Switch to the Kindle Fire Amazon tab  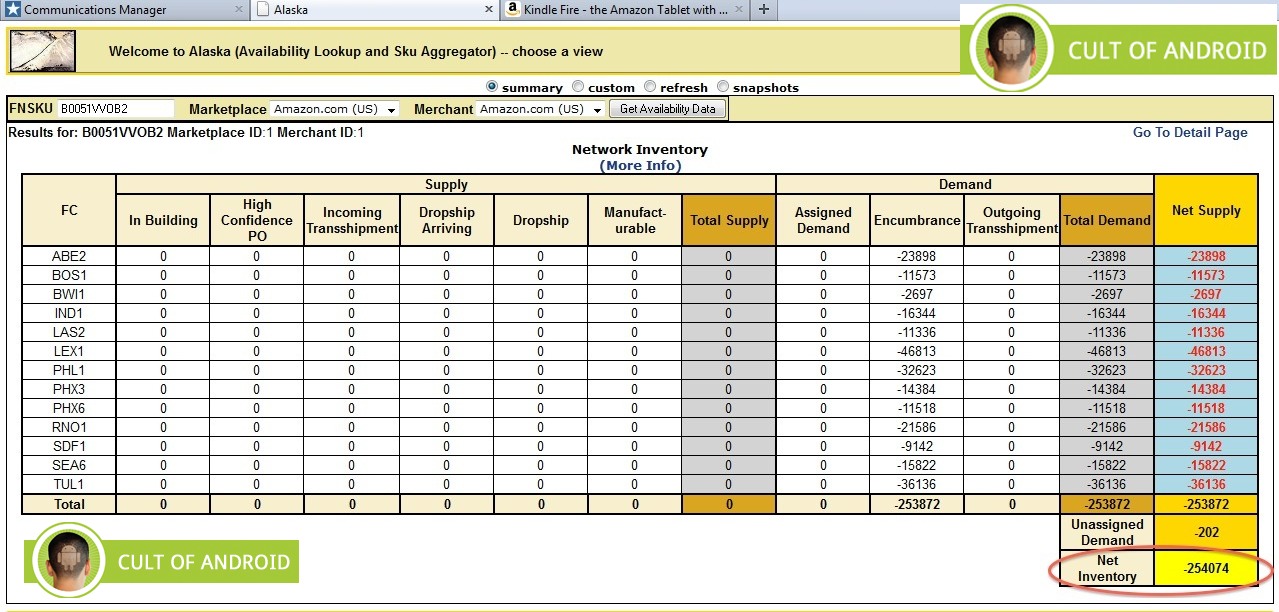click(x=626, y=10)
